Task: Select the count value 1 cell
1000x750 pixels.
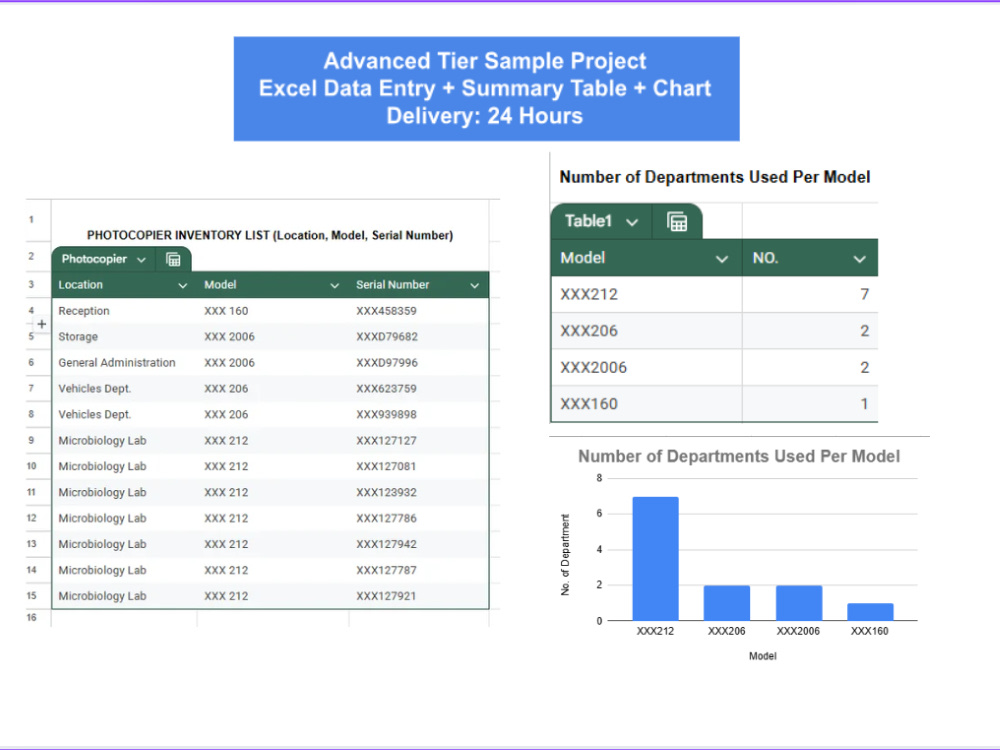Action: point(810,404)
